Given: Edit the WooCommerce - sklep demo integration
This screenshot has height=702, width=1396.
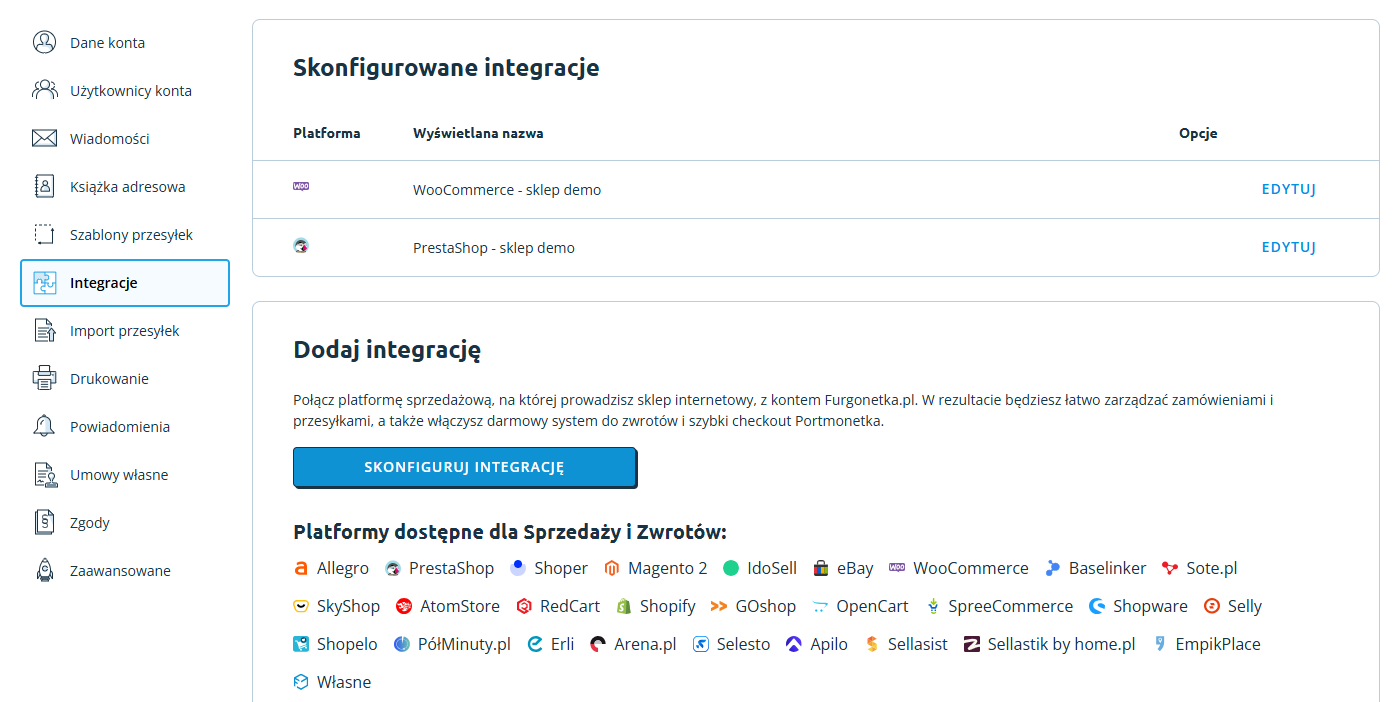Looking at the screenshot, I should click(x=1288, y=190).
